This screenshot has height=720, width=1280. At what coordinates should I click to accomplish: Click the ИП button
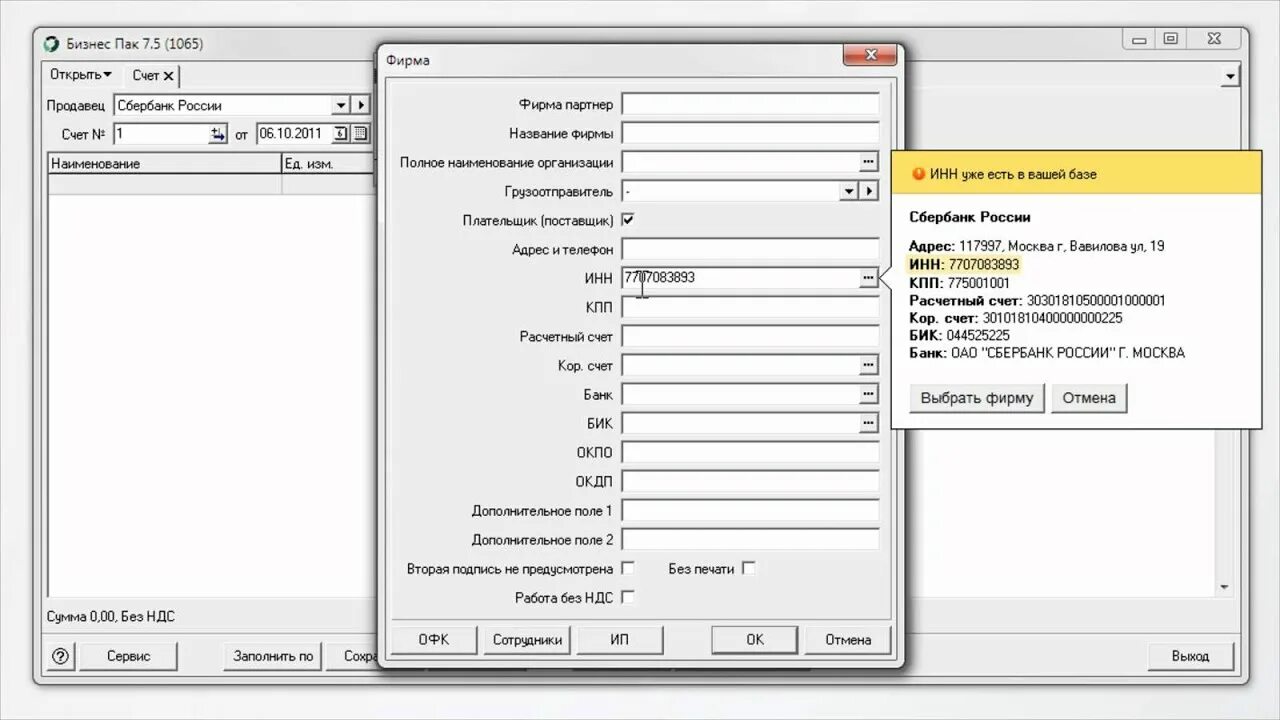coord(620,640)
